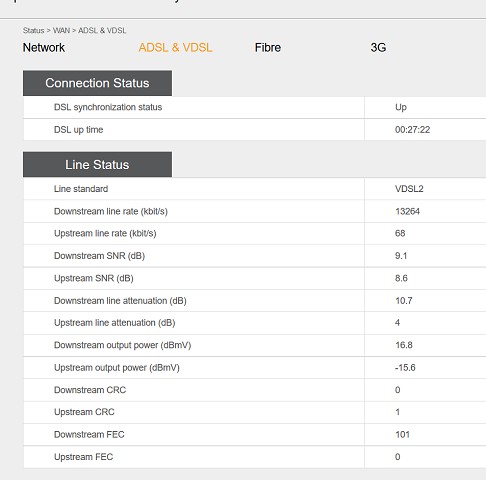Click the Upstream line rate row label

105,233
